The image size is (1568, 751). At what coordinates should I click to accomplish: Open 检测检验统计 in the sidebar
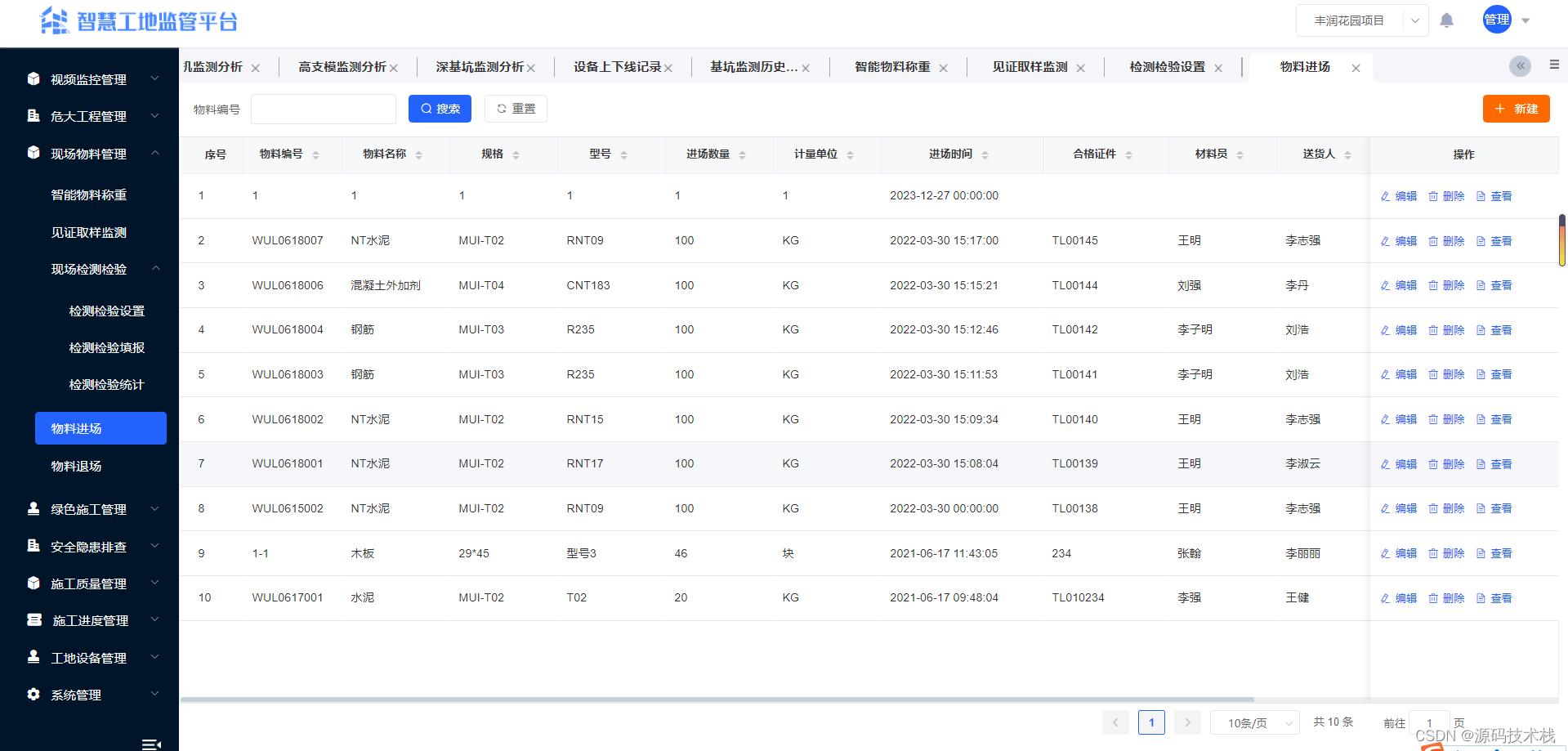coord(106,384)
